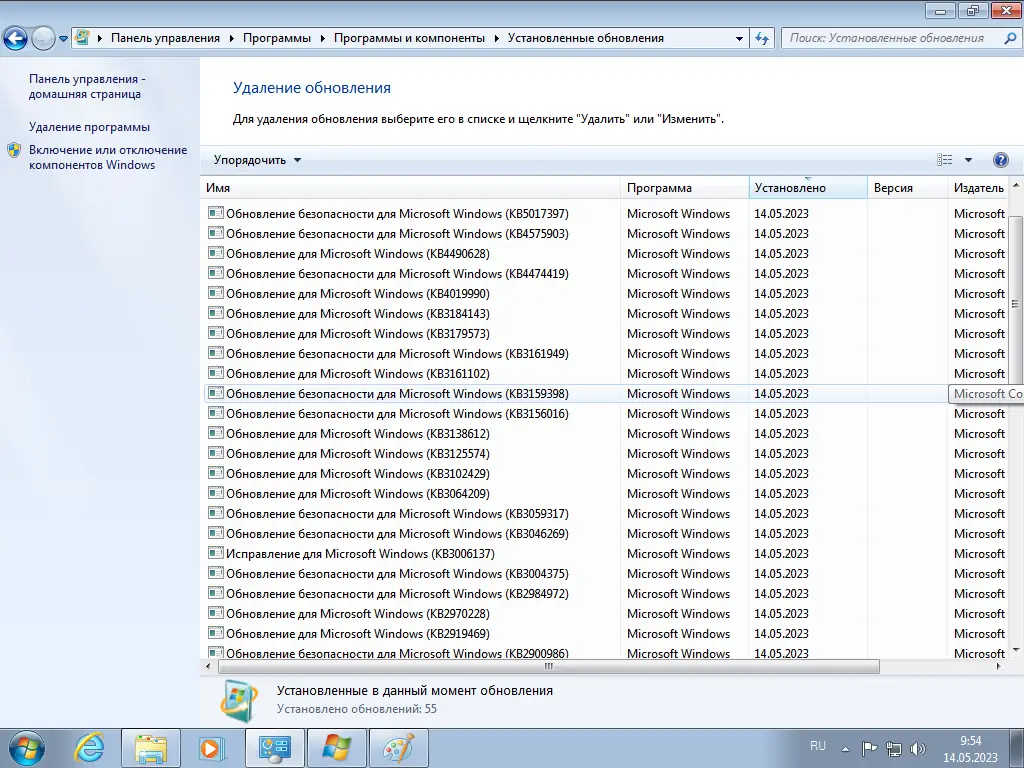Click icon of update KB3184143
1024x768 pixels.
(216, 313)
